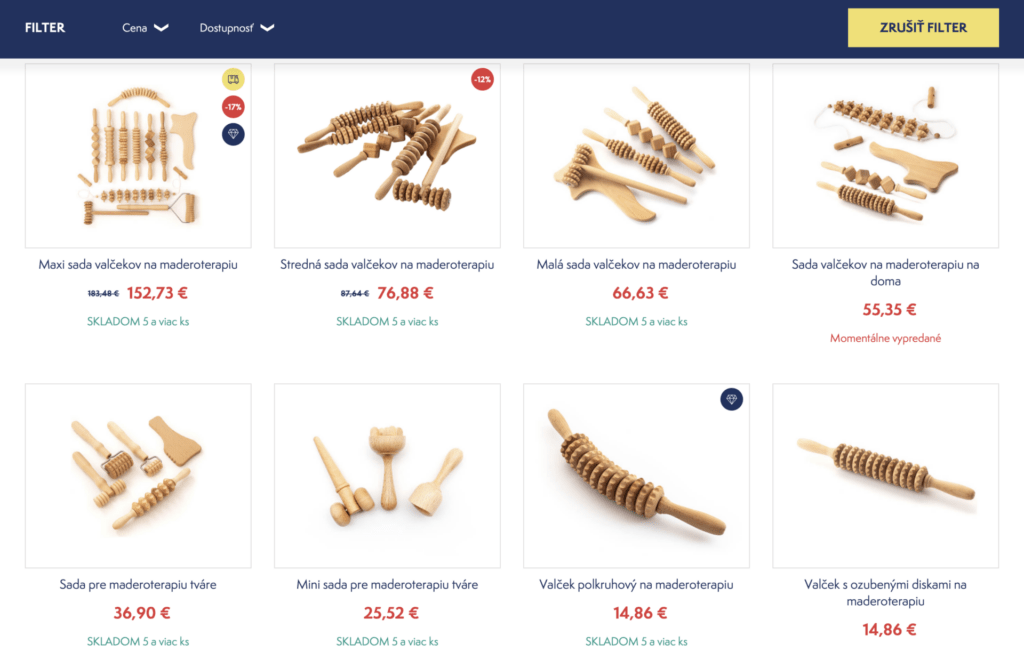Select the Stredná sada product image

click(387, 155)
